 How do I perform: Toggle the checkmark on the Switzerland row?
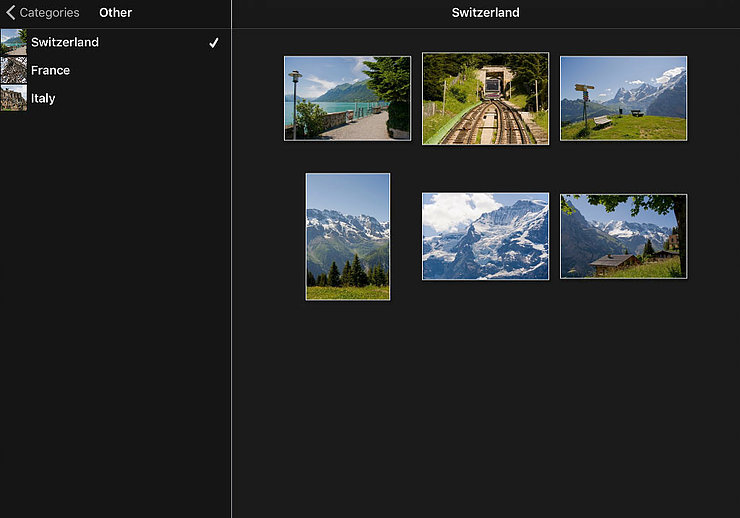213,43
